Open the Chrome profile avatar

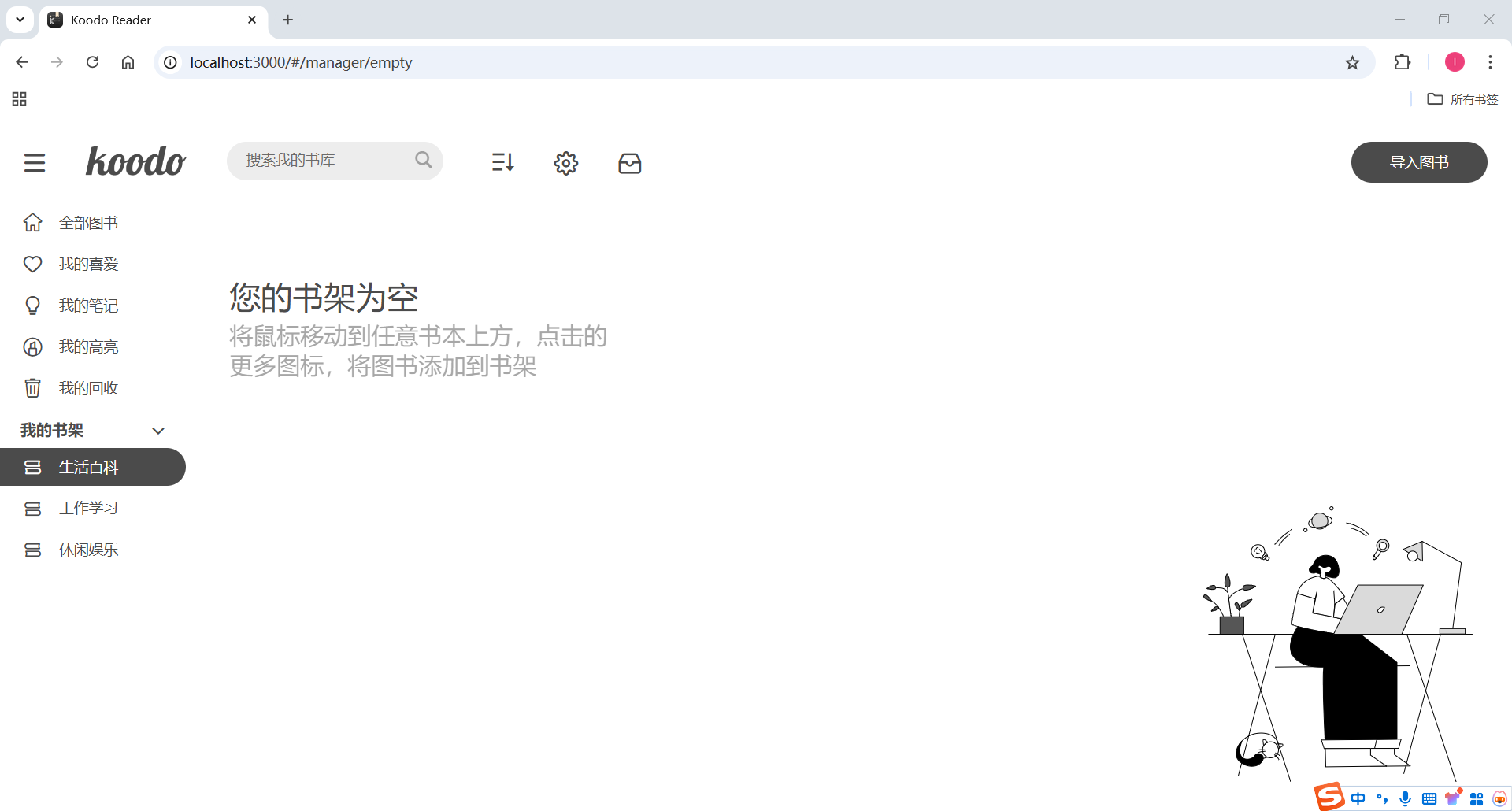1455,62
